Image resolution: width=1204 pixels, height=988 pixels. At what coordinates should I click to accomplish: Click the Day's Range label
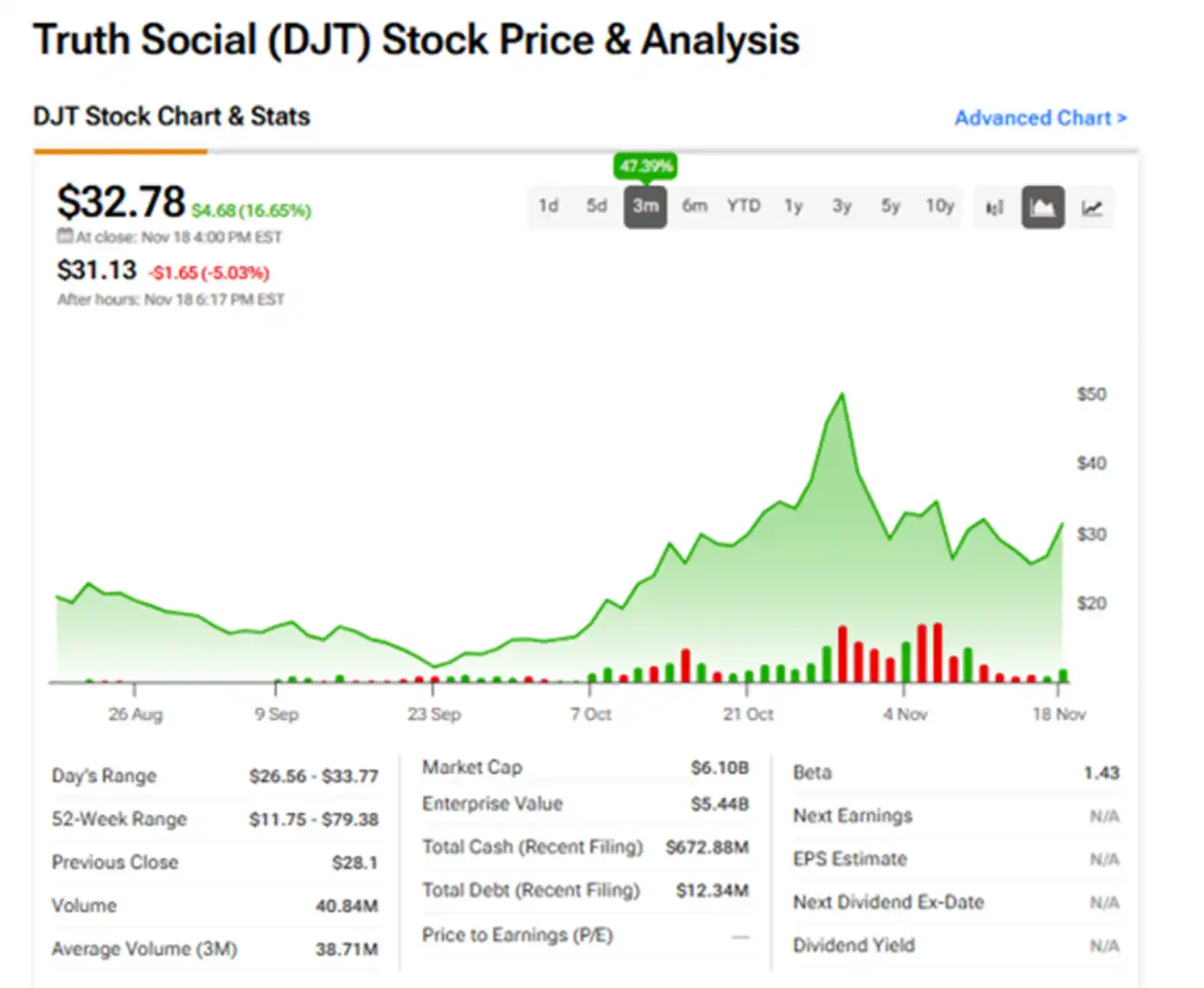pyautogui.click(x=104, y=776)
